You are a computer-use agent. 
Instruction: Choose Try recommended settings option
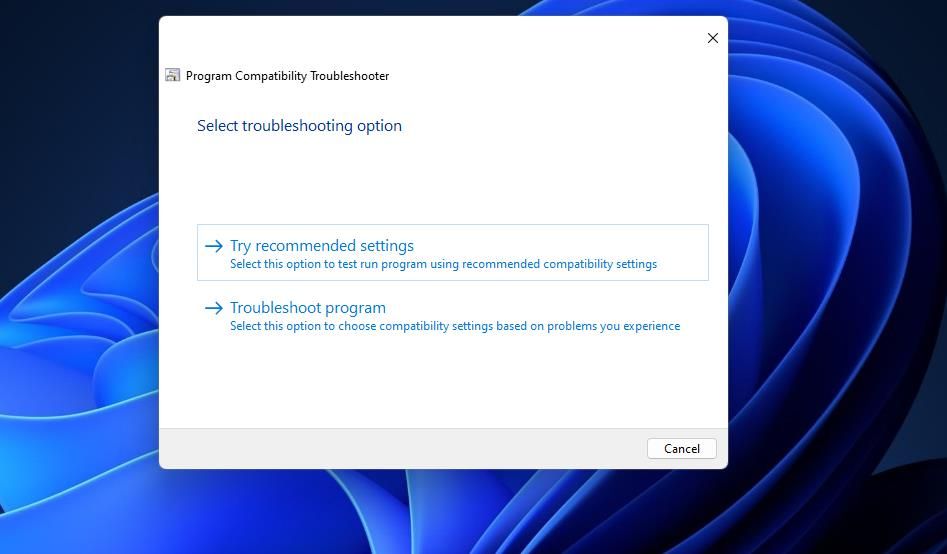452,253
